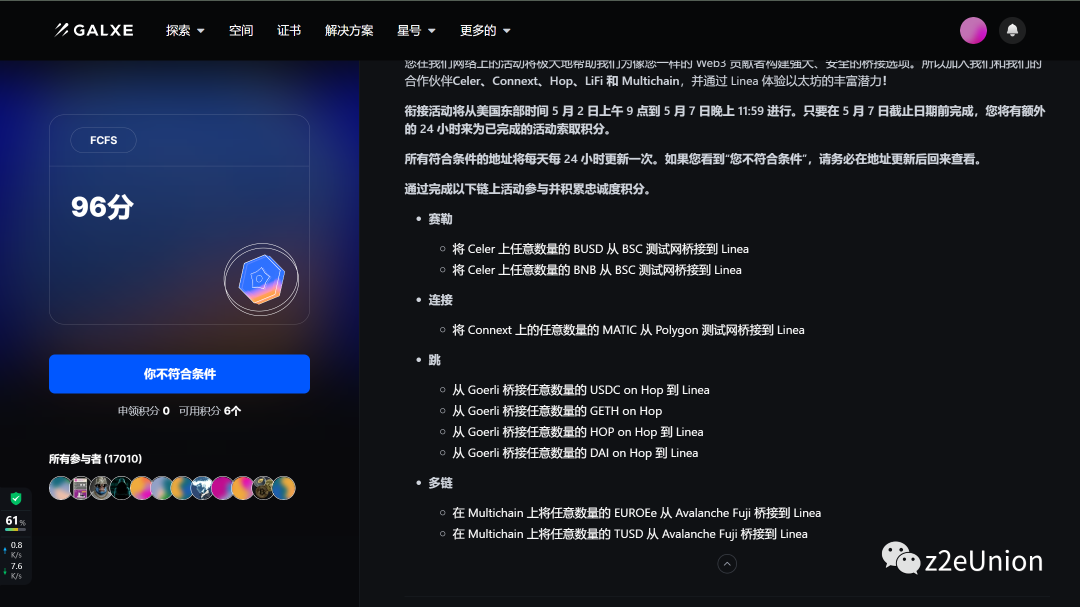Click the 你不符合条件 blue button
The image size is (1080, 607).
tap(179, 374)
